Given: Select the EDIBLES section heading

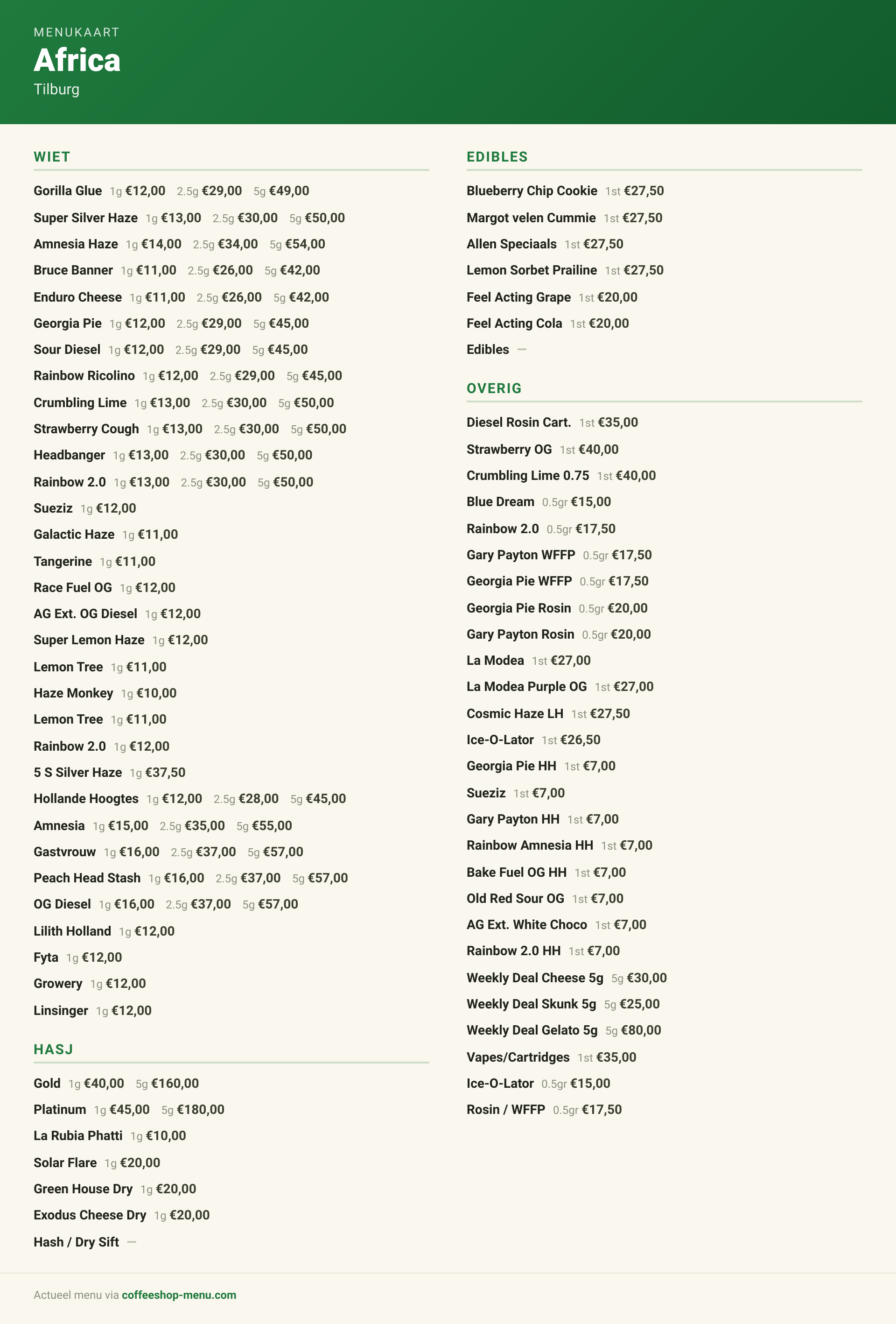Looking at the screenshot, I should tap(497, 157).
